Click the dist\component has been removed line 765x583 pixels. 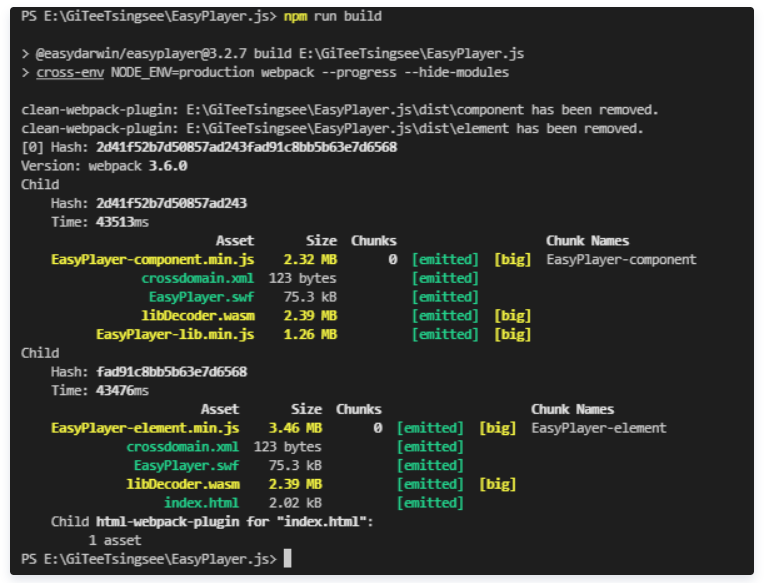(340, 110)
